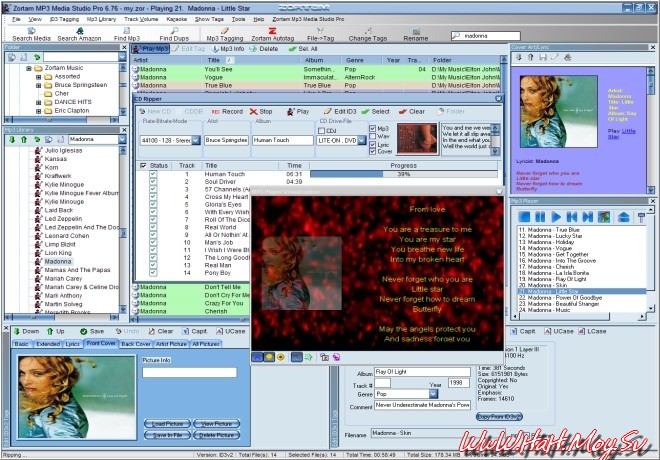The image size is (660, 460).
Task: Toggle the Mp3 checkbox in the CD Ripper
Action: [372, 128]
